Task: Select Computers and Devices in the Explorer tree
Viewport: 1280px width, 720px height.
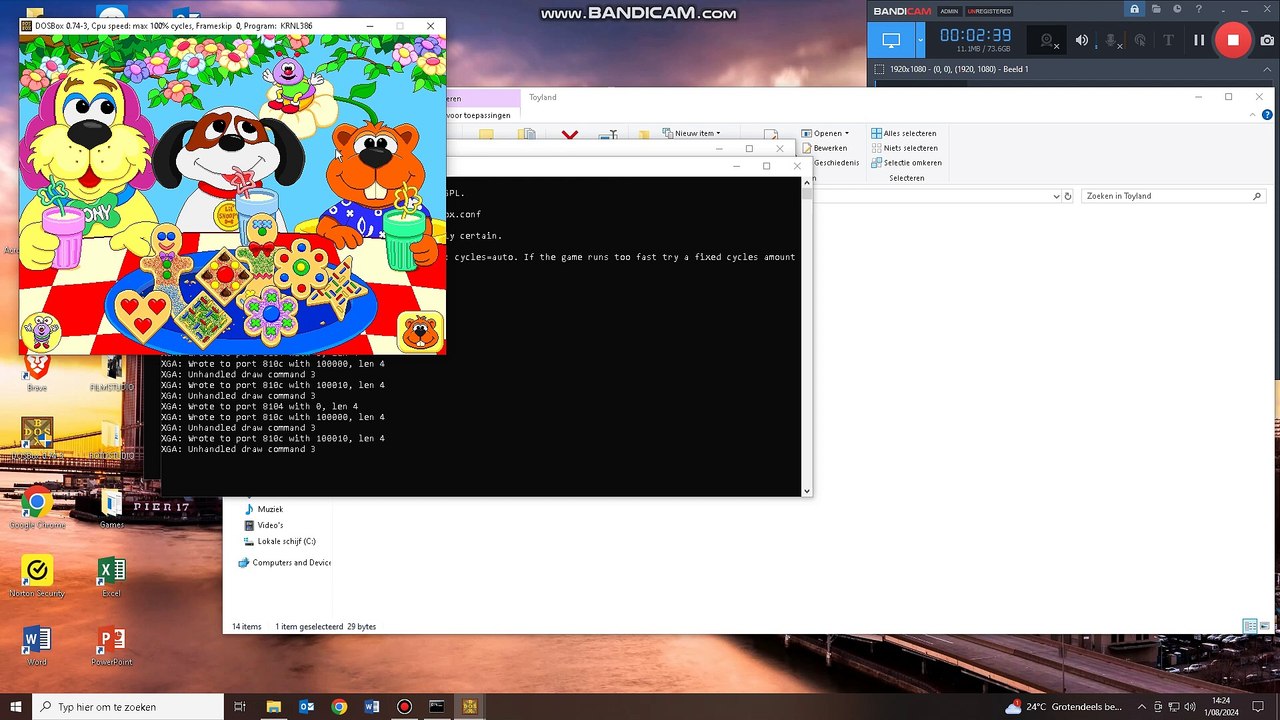Action: [x=284, y=562]
